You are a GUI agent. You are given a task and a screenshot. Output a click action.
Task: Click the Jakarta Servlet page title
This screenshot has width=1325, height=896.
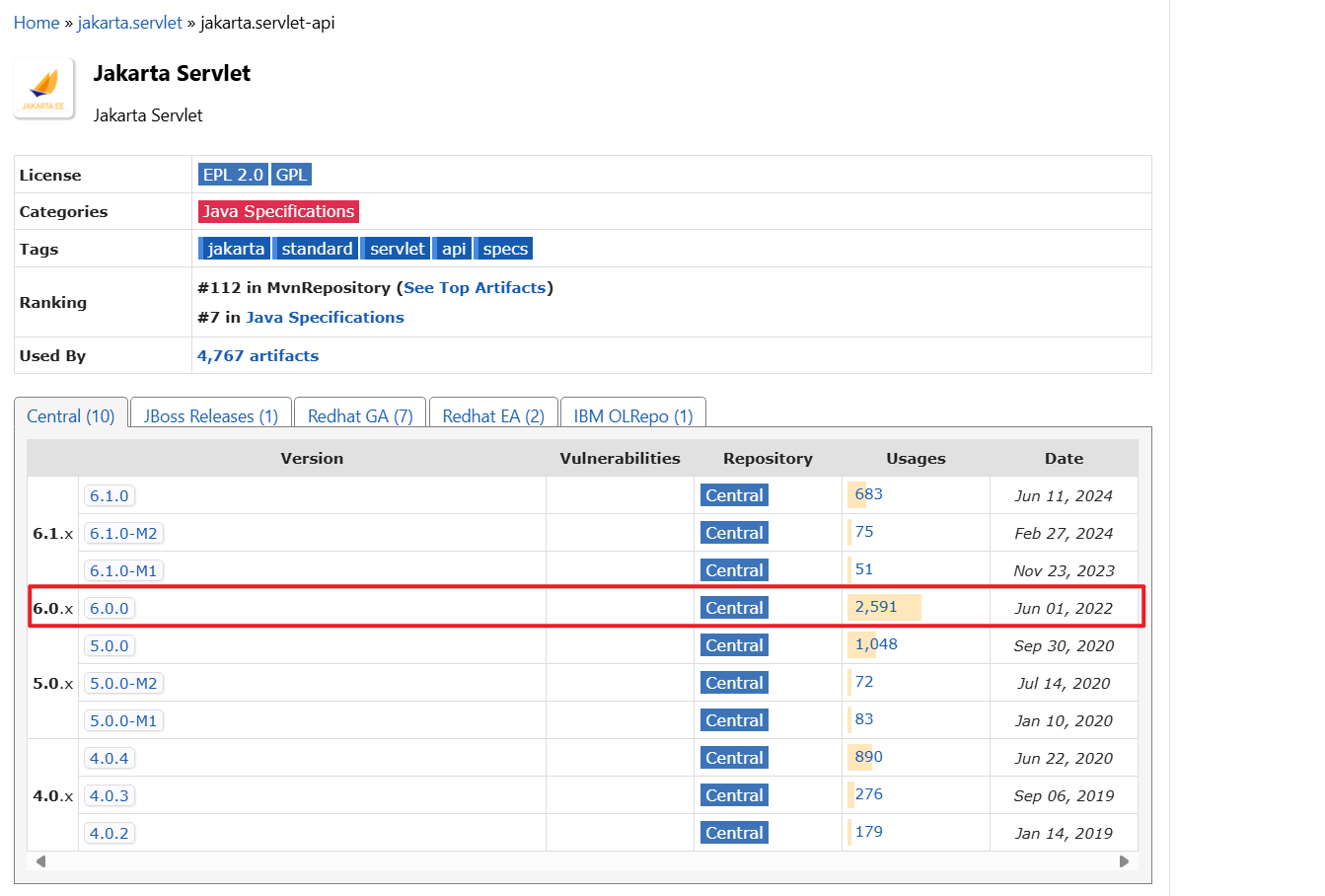172,74
